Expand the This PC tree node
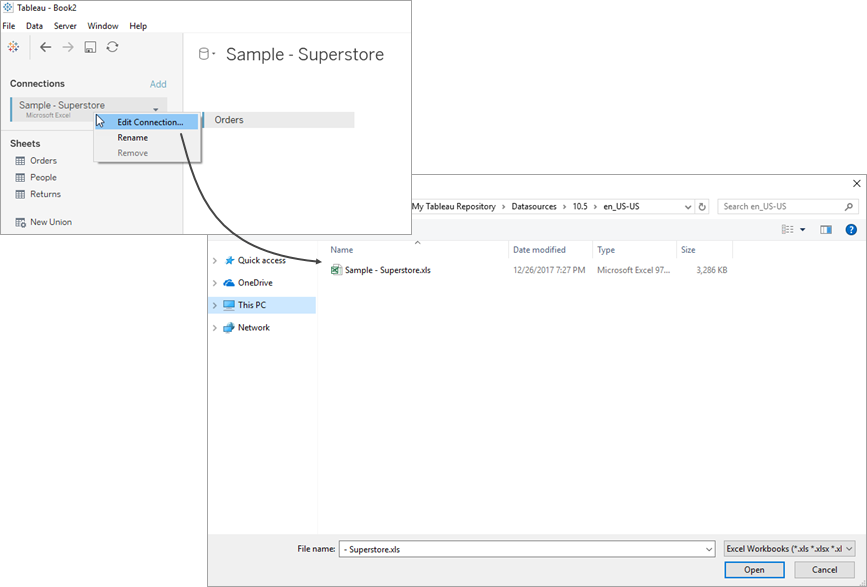The height and width of the screenshot is (587, 867). (x=215, y=305)
